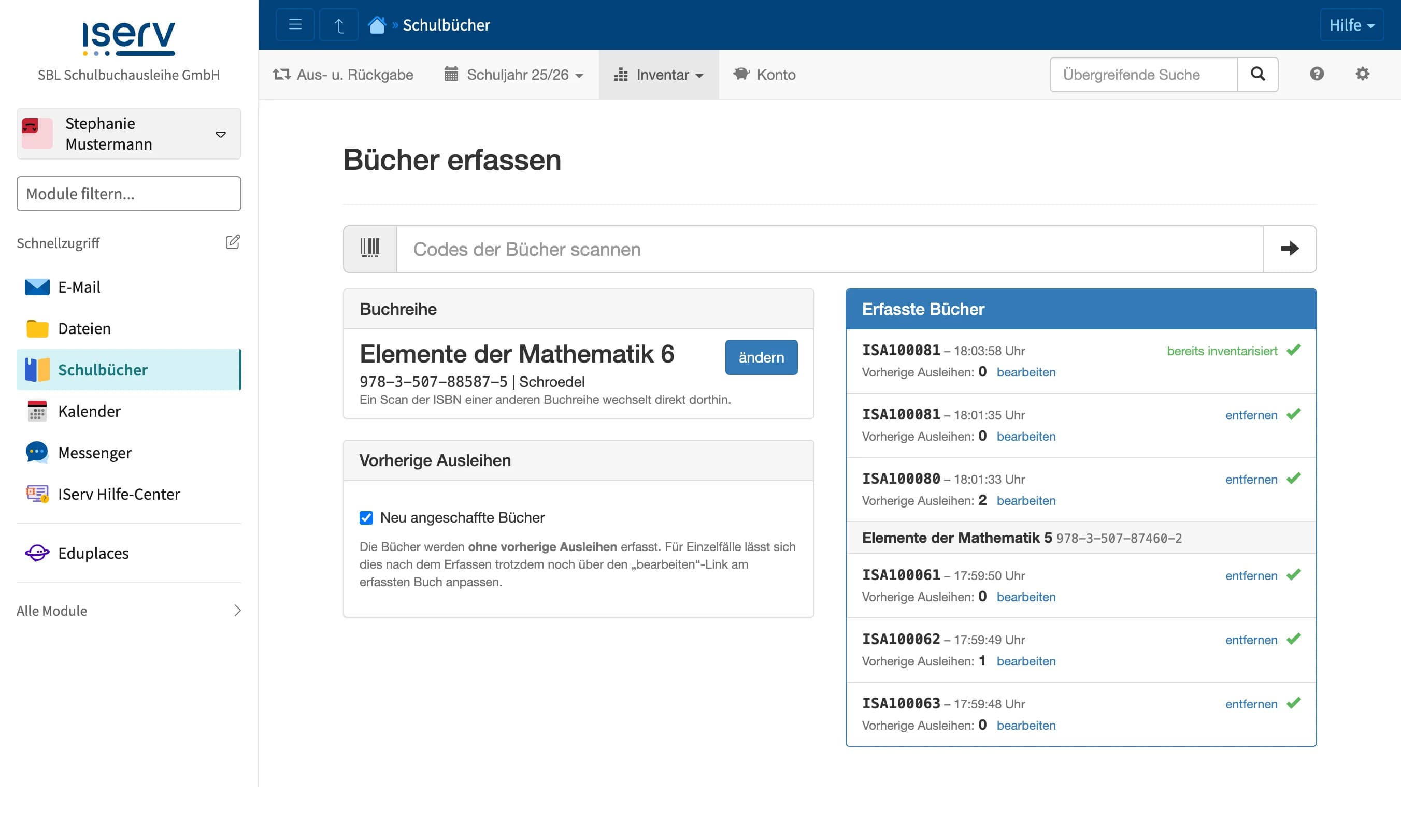Expand Stephanie Mustermann user menu
This screenshot has height=840, width=1401.
point(128,134)
